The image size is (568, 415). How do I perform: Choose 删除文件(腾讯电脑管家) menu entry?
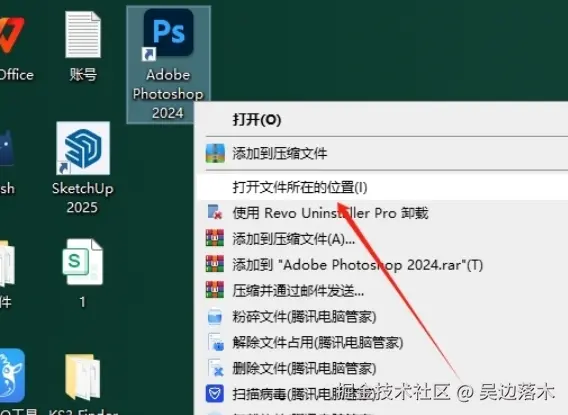click(x=382, y=368)
